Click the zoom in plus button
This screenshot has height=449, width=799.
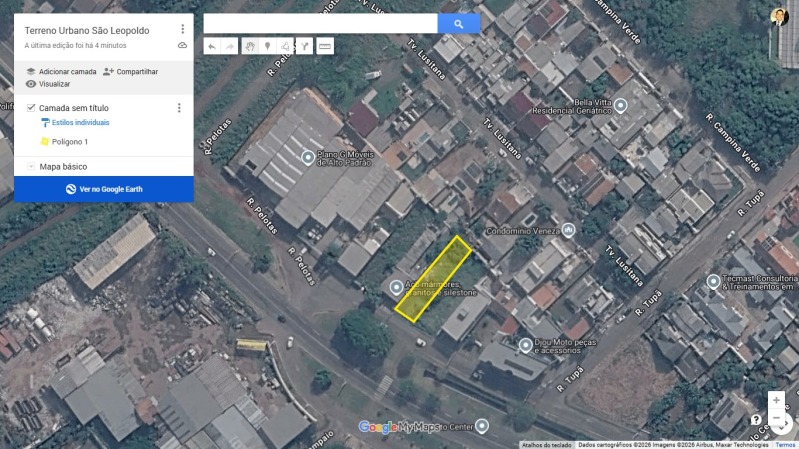tap(776, 400)
